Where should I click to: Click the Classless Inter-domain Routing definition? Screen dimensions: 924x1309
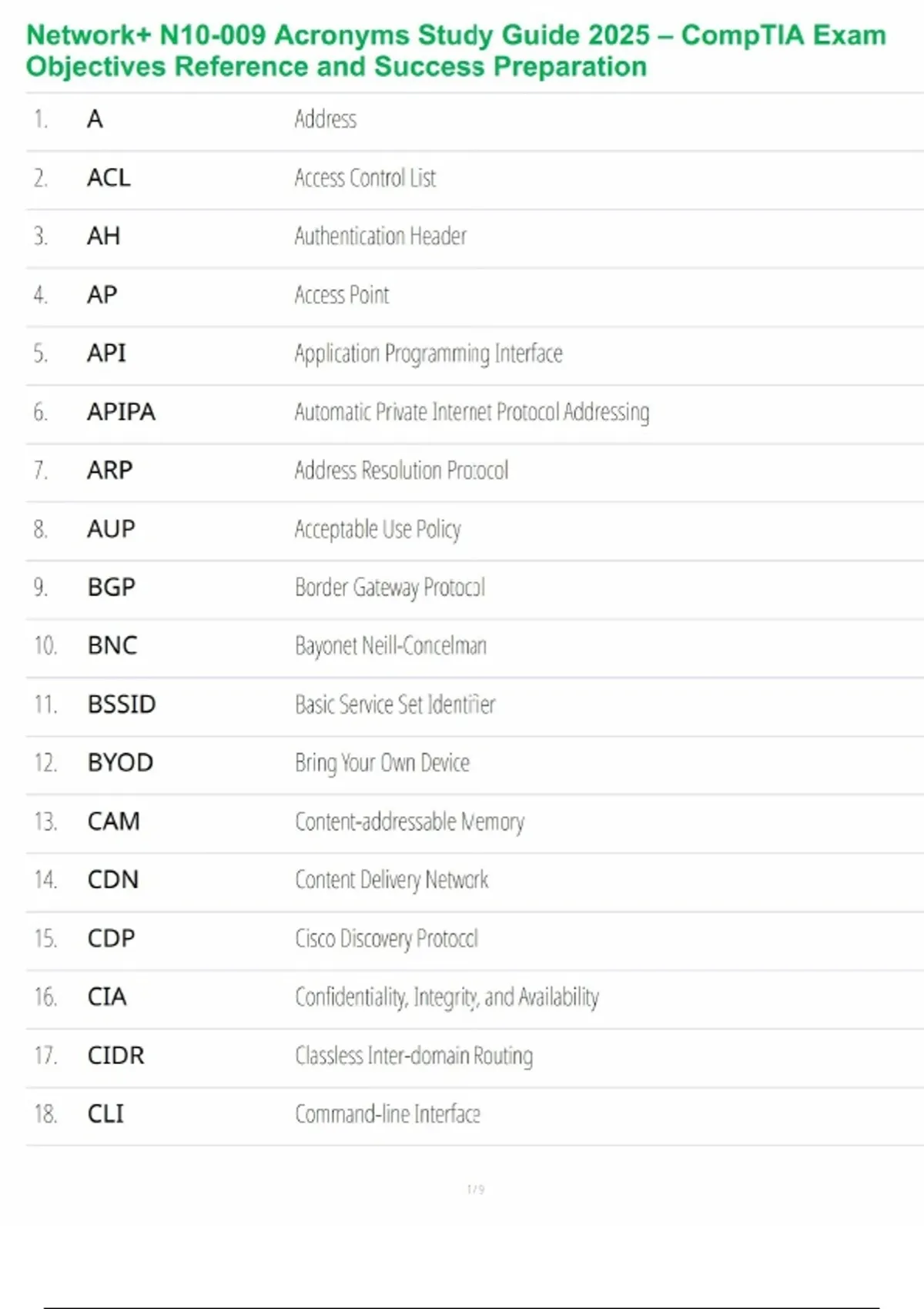click(413, 1056)
